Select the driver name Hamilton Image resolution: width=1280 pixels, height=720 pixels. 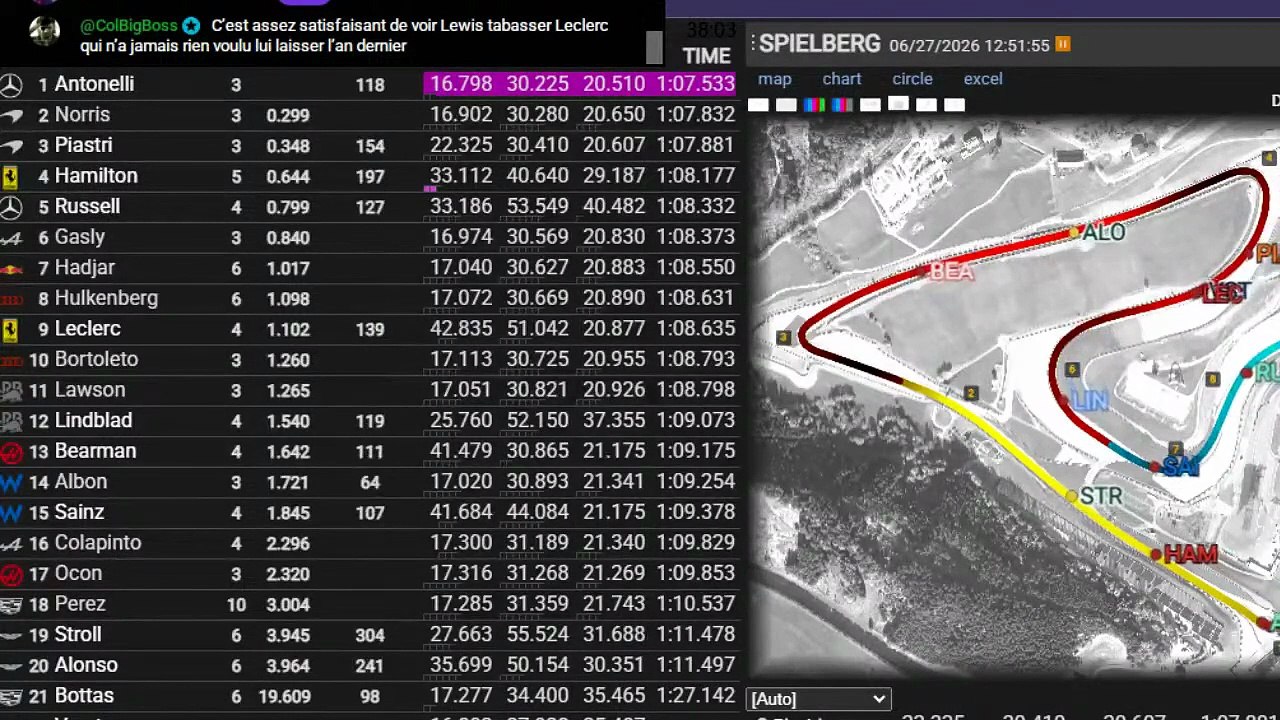tap(96, 176)
